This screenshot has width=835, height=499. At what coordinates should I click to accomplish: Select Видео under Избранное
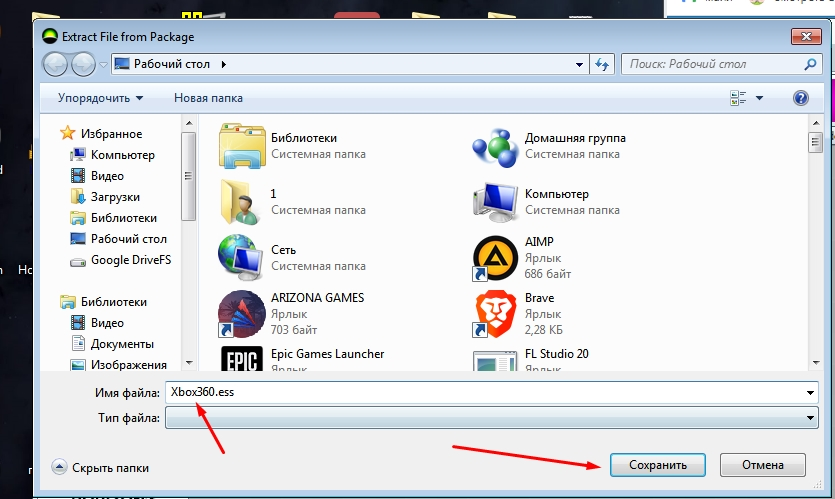107,176
